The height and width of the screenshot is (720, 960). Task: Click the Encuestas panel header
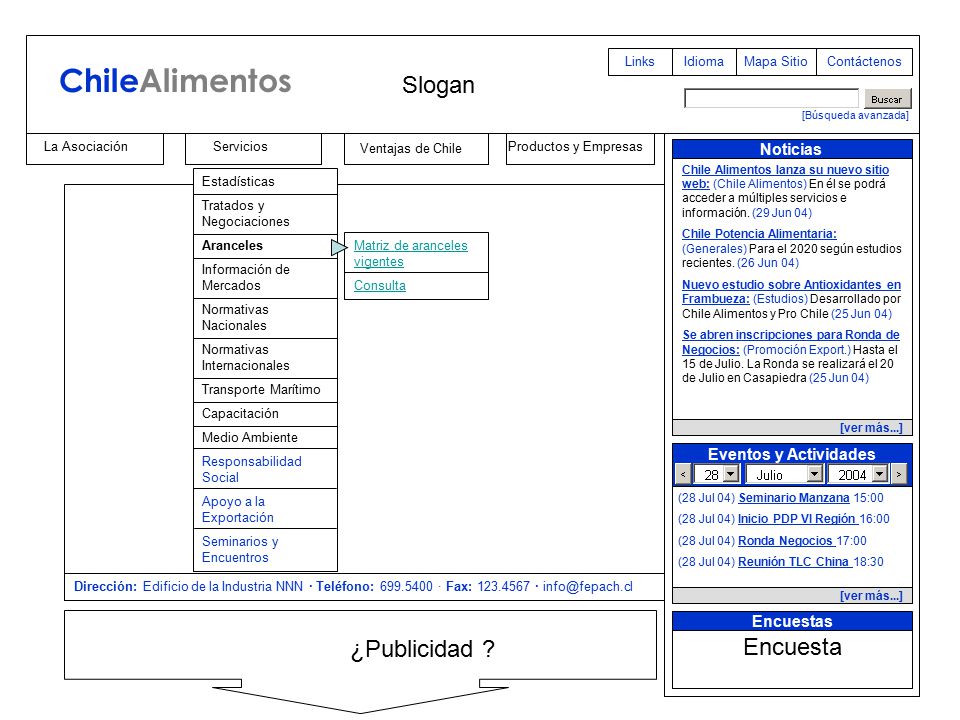(x=792, y=621)
